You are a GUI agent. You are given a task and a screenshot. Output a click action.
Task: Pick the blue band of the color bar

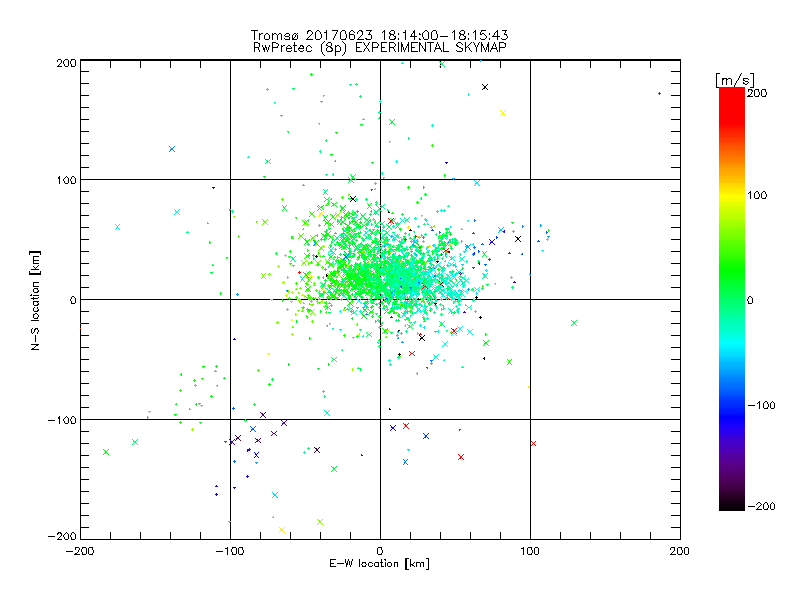tap(732, 416)
